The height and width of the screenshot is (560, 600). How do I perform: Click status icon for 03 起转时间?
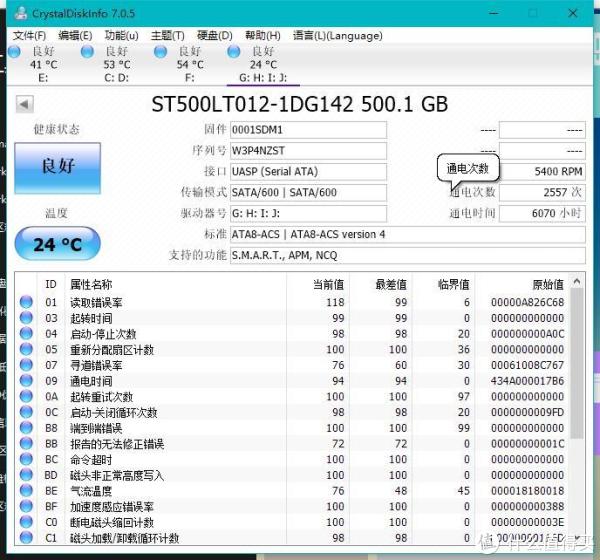pyautogui.click(x=26, y=318)
